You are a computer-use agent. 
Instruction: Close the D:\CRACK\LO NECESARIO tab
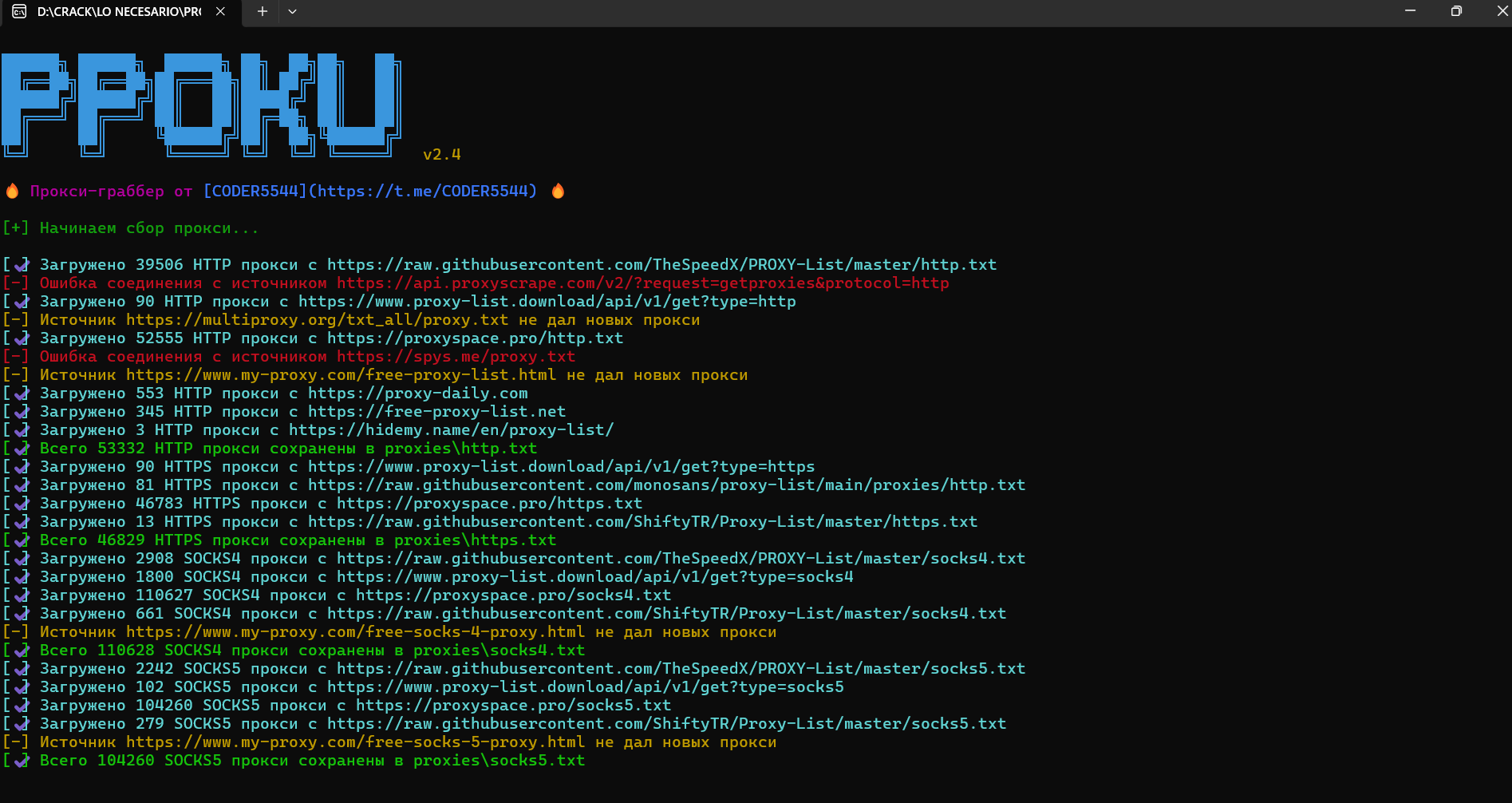[221, 11]
